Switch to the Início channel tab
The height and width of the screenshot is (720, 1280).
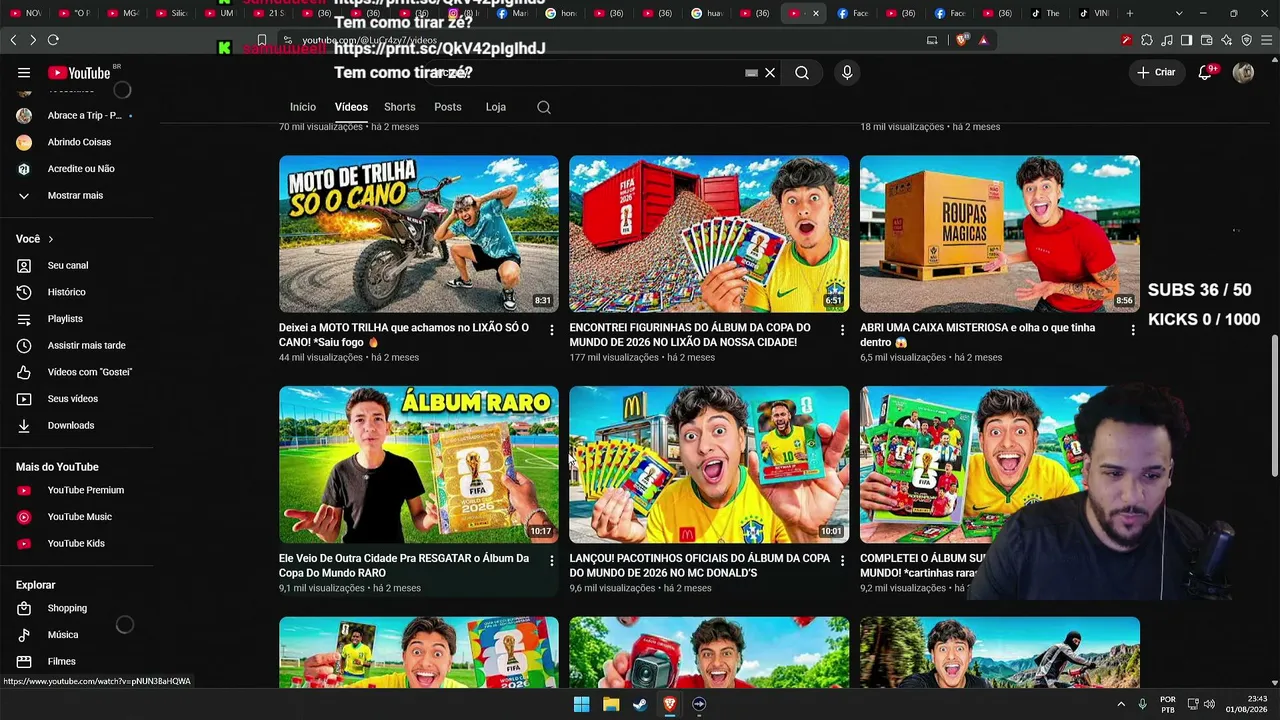click(303, 107)
